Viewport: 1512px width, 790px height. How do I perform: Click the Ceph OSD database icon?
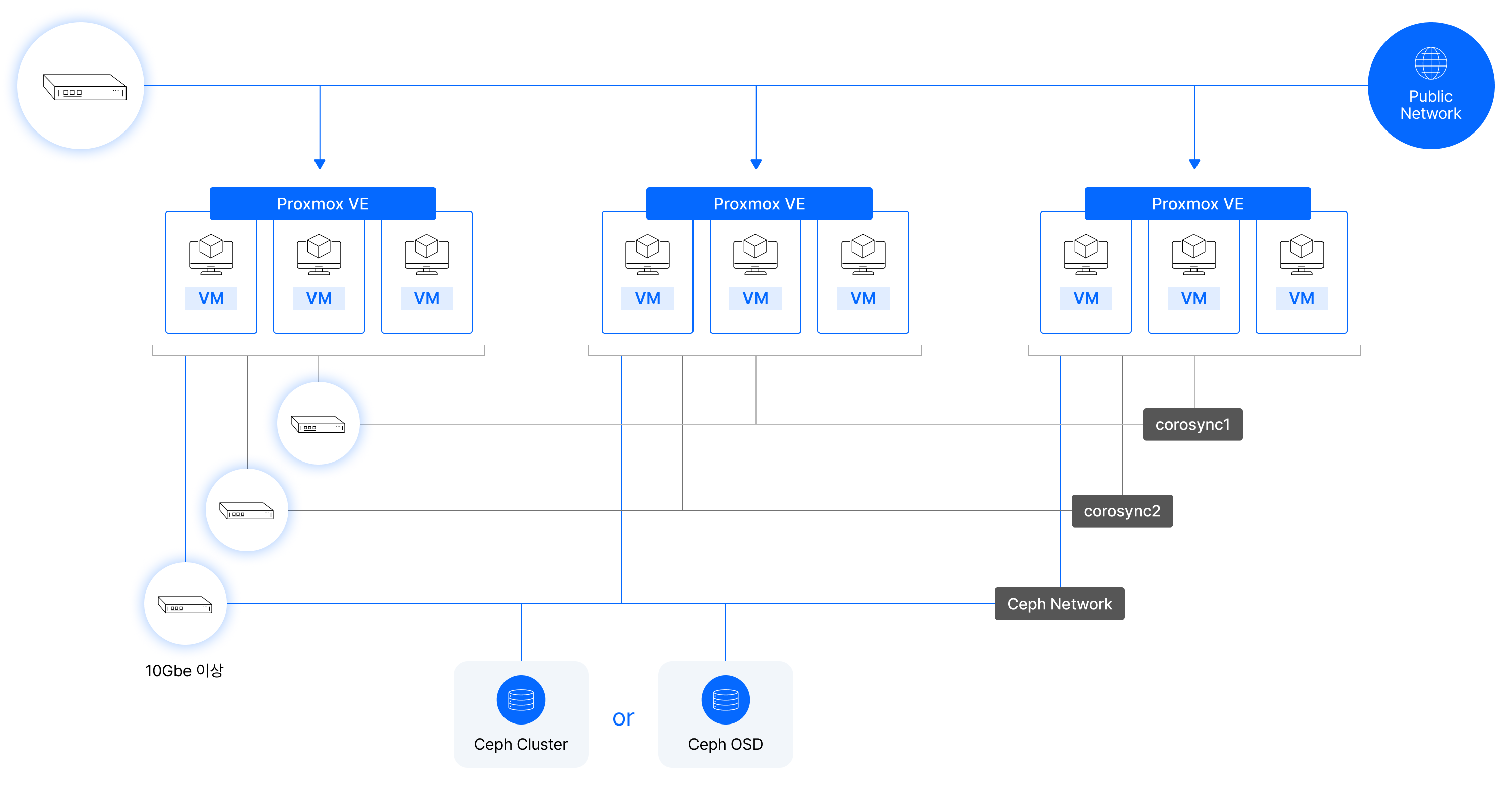pos(725,700)
